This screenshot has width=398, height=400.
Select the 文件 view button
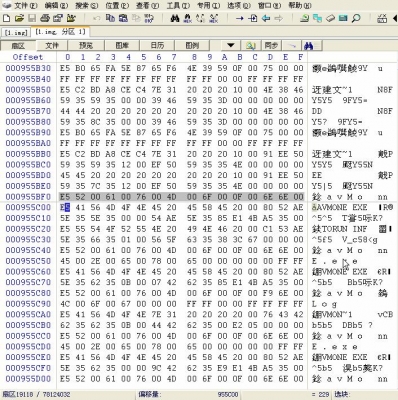point(52,45)
